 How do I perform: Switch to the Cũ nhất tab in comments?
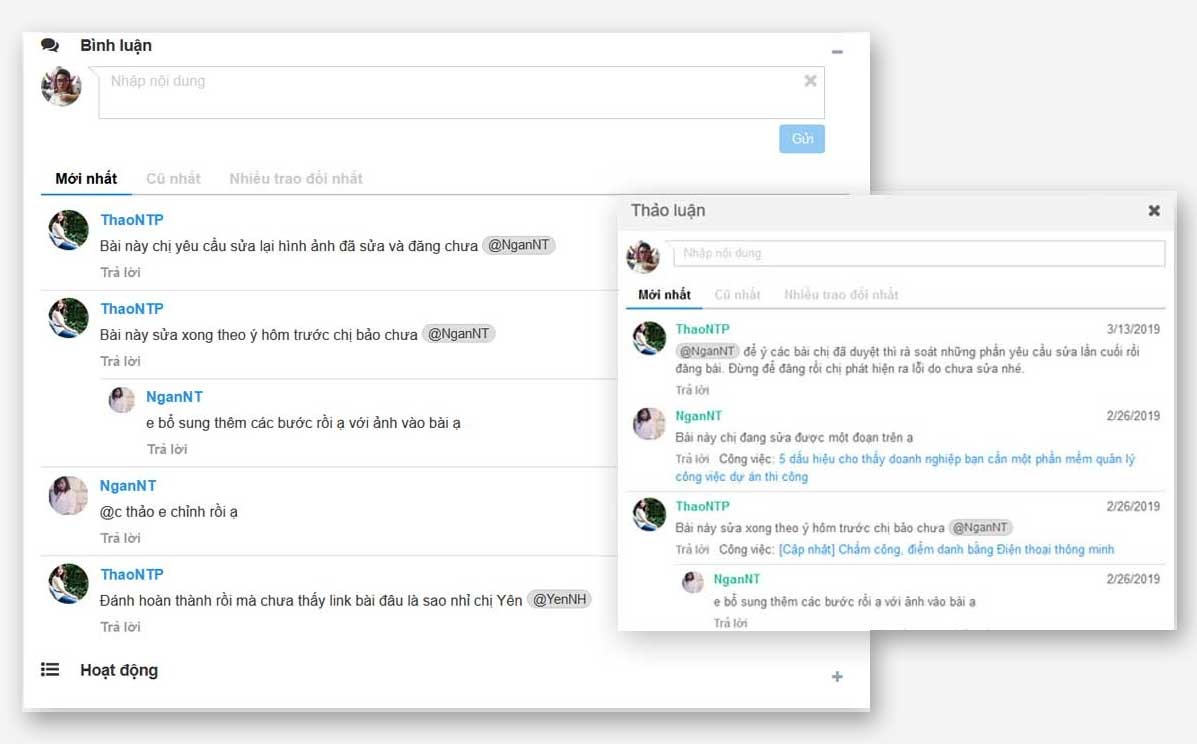click(173, 178)
